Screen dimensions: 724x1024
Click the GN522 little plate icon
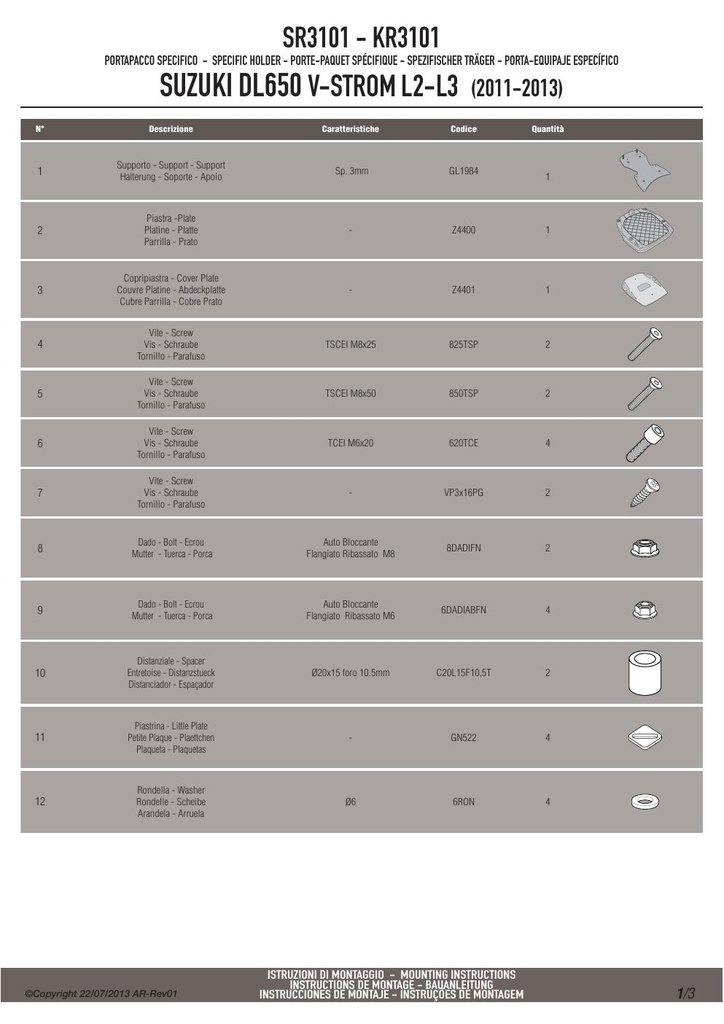click(645, 737)
